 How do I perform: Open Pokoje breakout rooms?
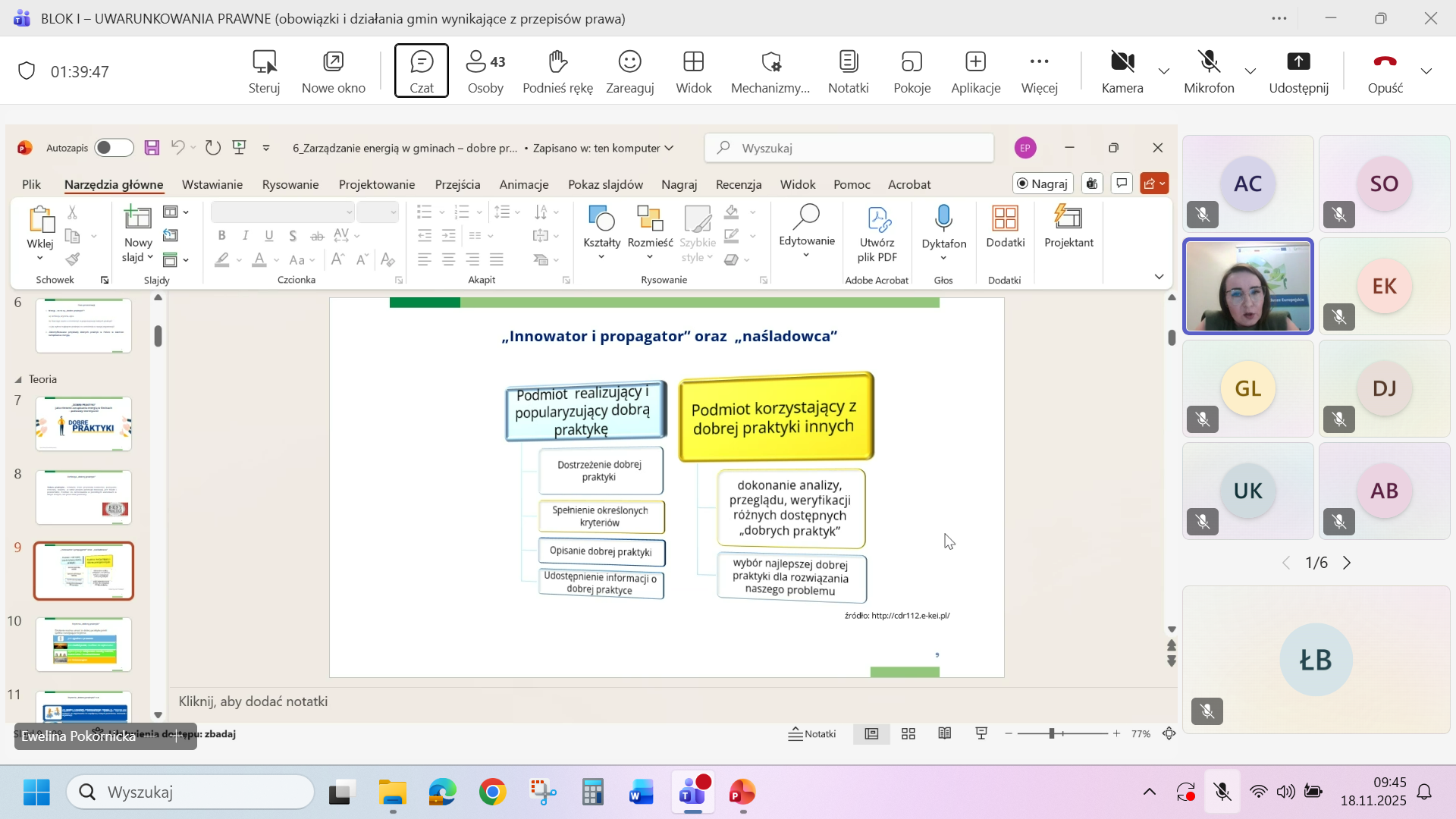(912, 71)
